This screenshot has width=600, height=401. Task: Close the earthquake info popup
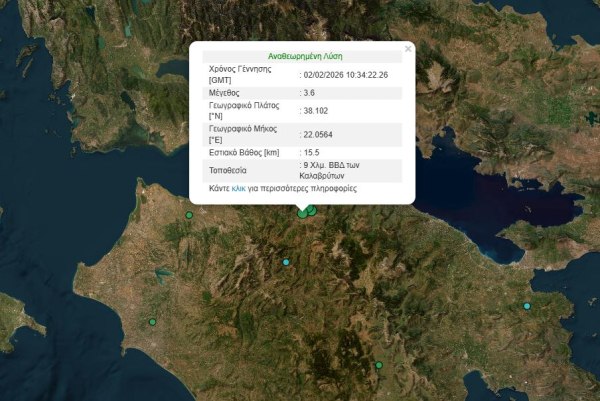pyautogui.click(x=407, y=48)
